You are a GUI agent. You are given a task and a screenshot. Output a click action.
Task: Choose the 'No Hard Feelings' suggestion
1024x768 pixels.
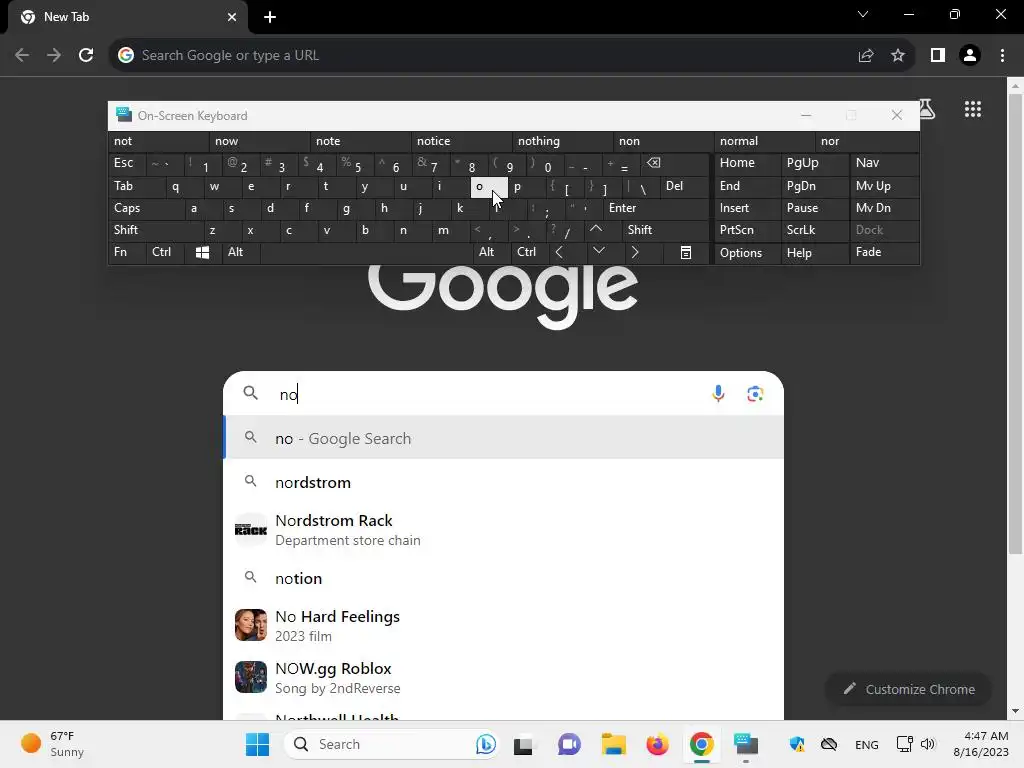[x=503, y=625]
